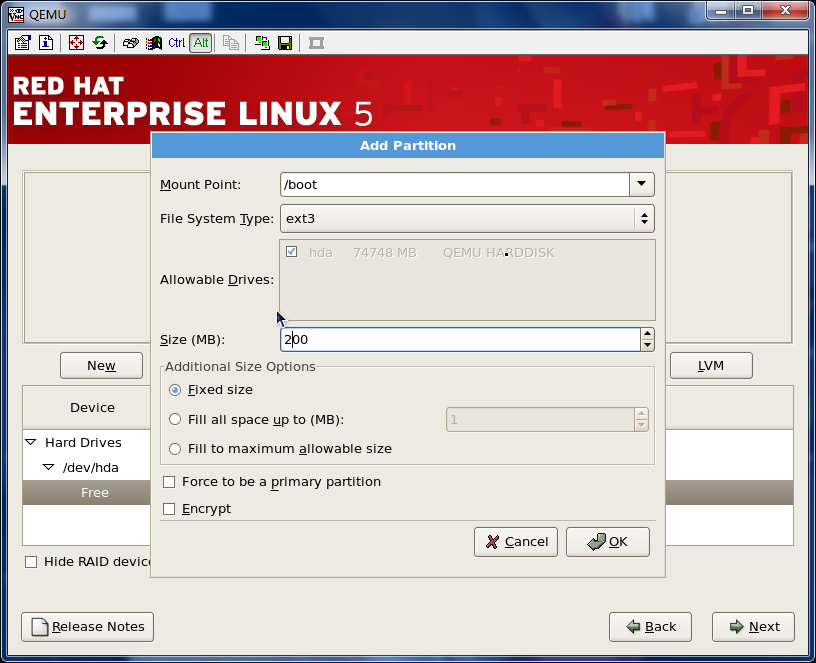
Task: Click the '74748 MB' drive size text
Action: [x=385, y=253]
